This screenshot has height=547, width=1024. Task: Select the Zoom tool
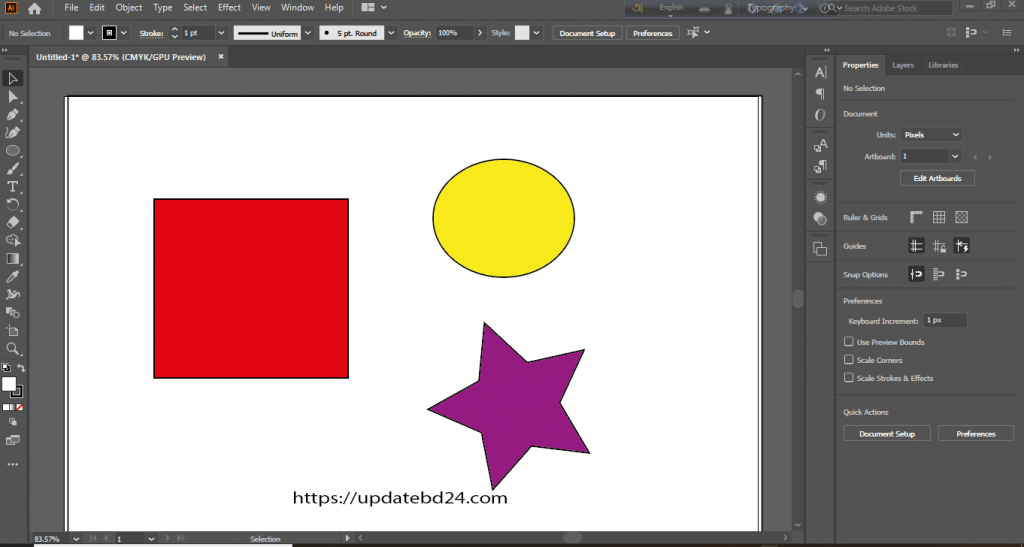point(13,349)
